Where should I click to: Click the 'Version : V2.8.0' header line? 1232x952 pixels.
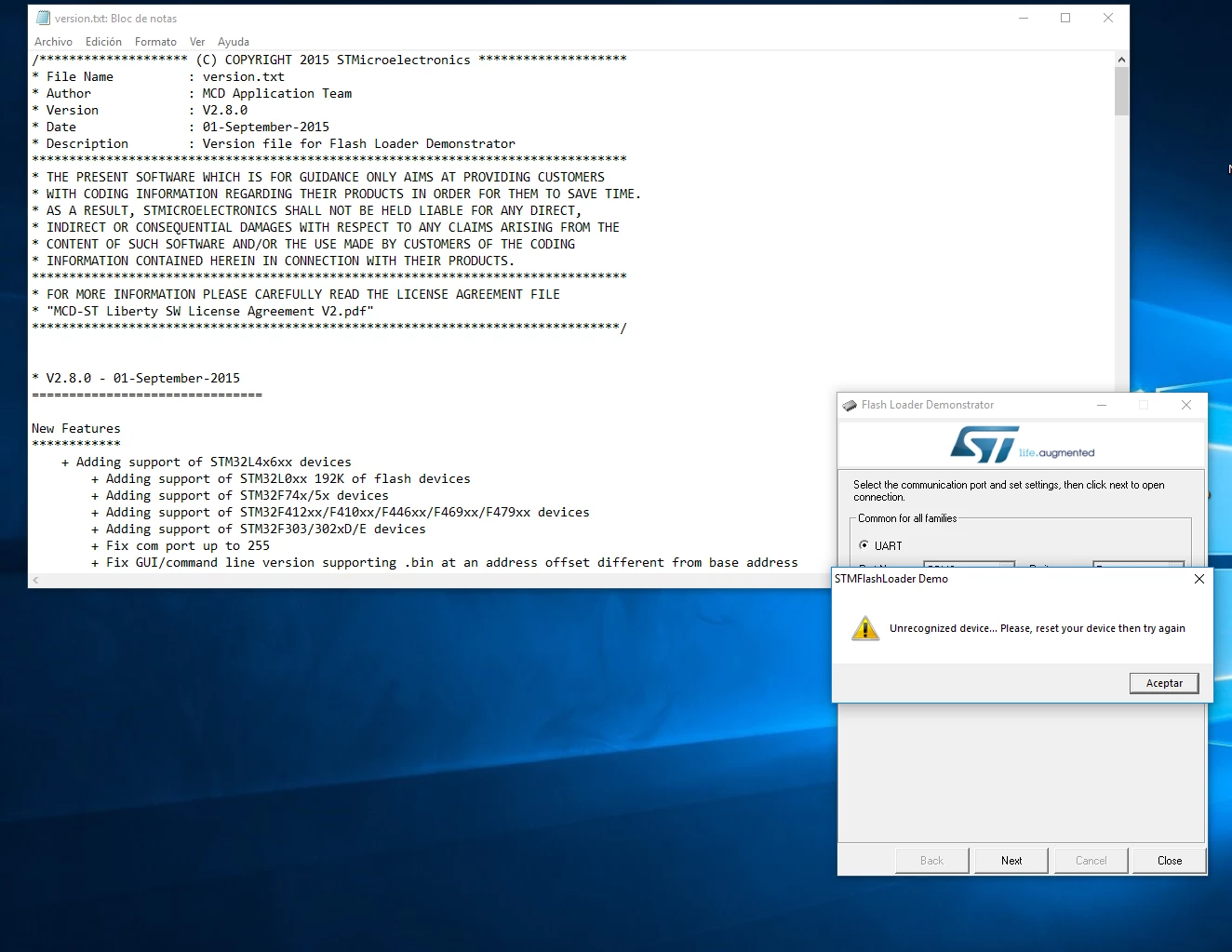140,110
